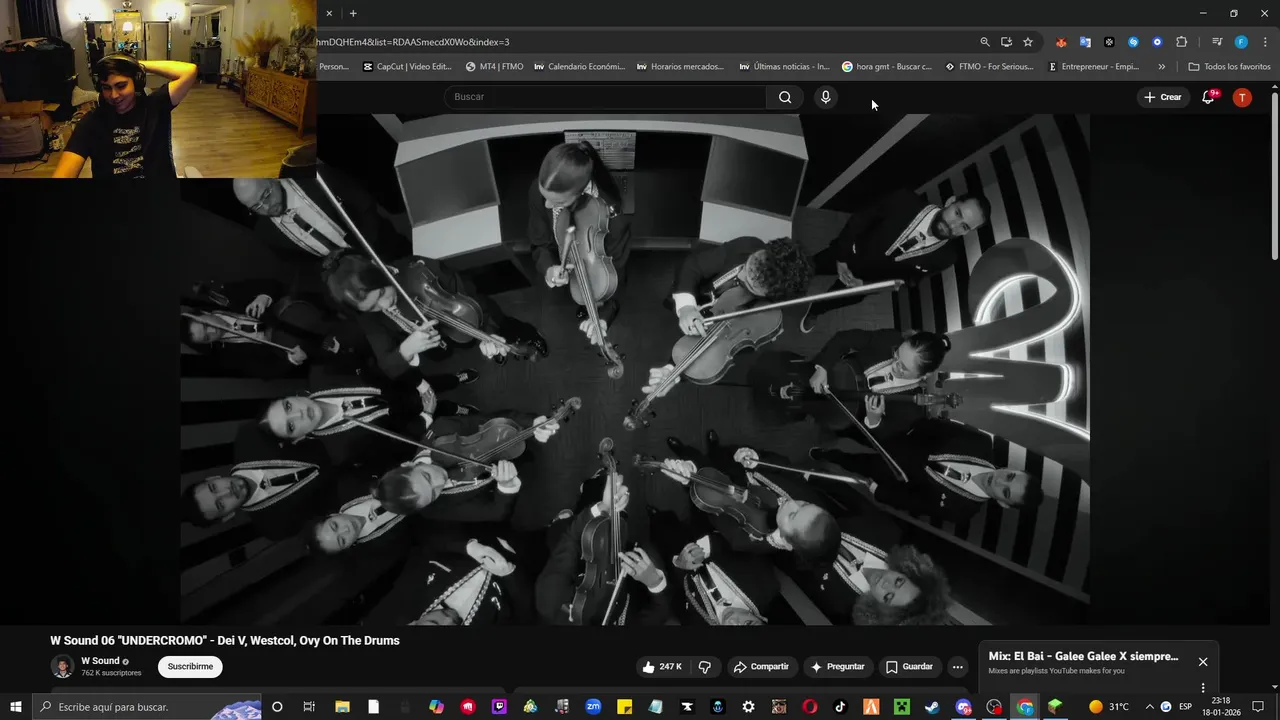Open Últimas noticias bookmark
Viewport: 1280px width, 720px height.
pyautogui.click(x=784, y=67)
